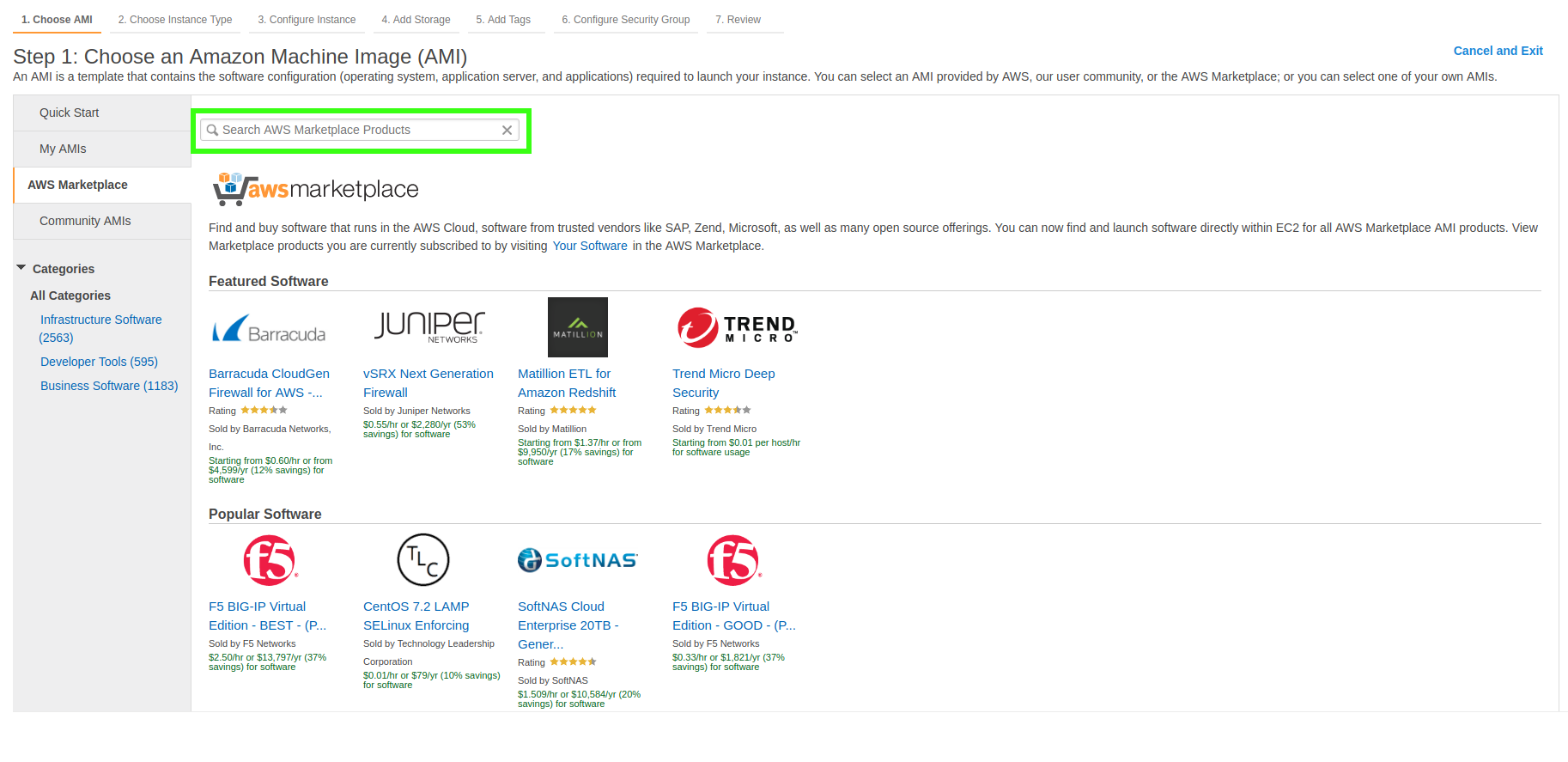Screen dimensions: 1568x762
Task: Click Barracuda star rating
Action: click(264, 411)
